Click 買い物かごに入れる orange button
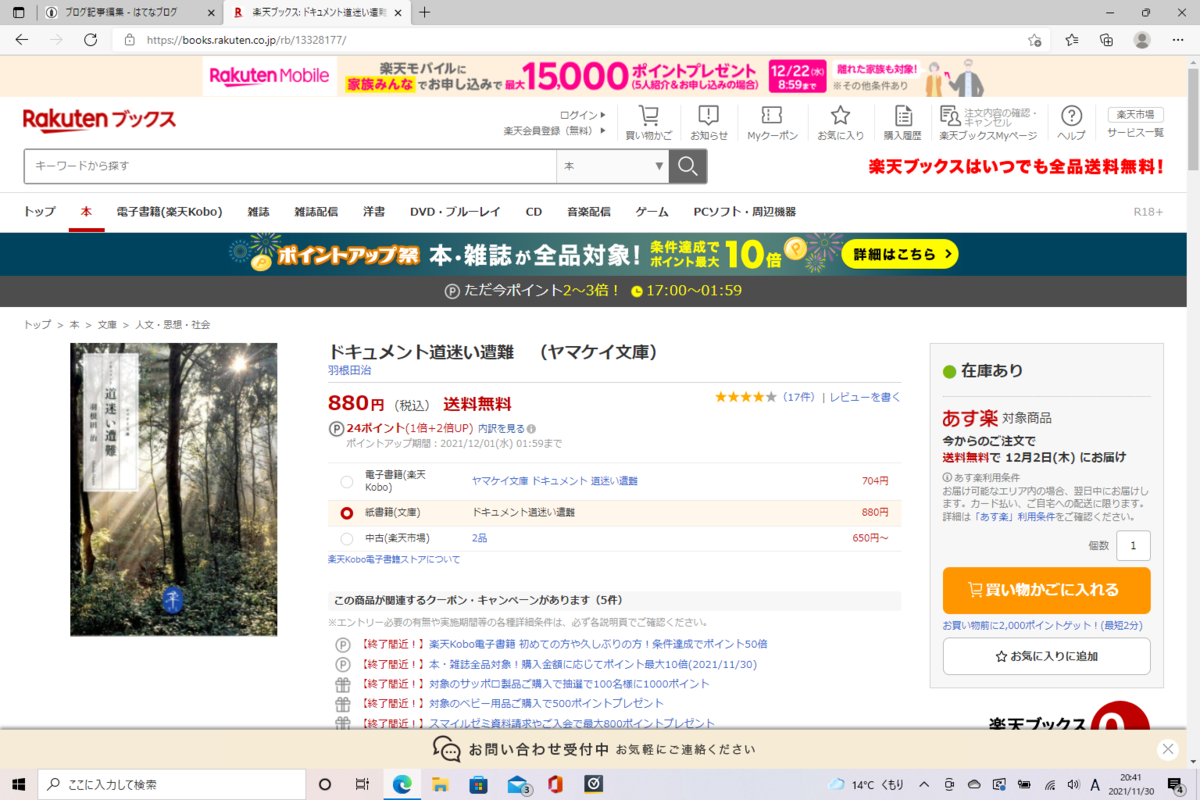The height and width of the screenshot is (800, 1200). (1046, 590)
